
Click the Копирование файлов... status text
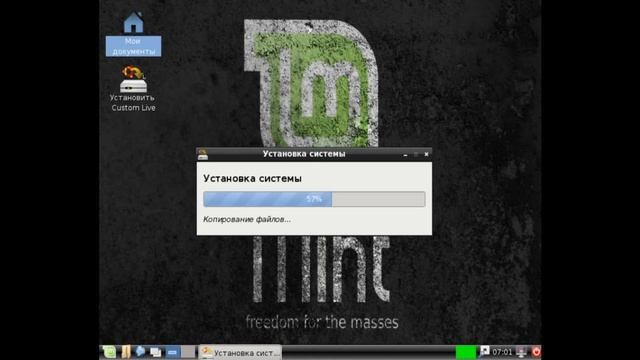point(247,220)
